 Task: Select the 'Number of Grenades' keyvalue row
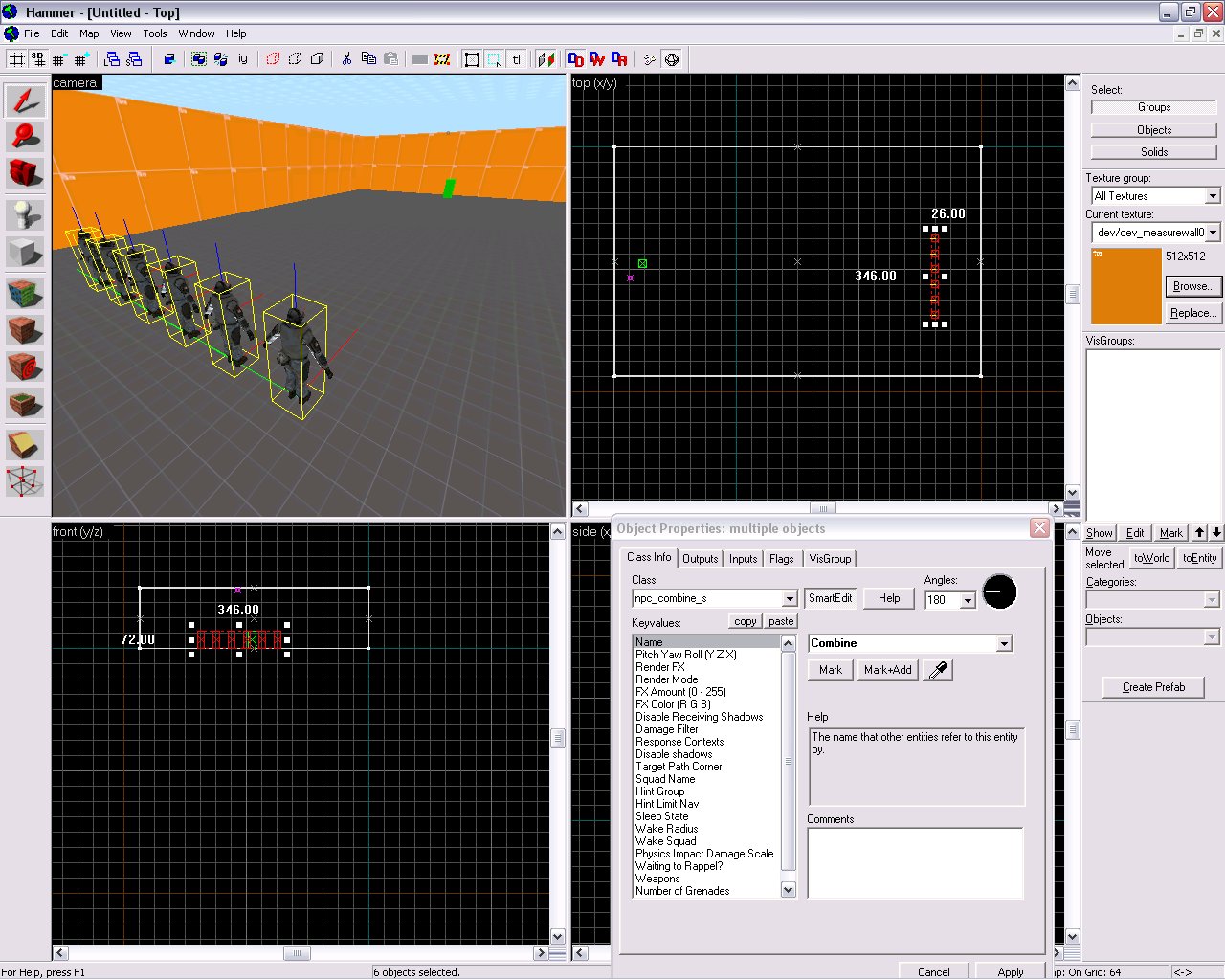706,891
